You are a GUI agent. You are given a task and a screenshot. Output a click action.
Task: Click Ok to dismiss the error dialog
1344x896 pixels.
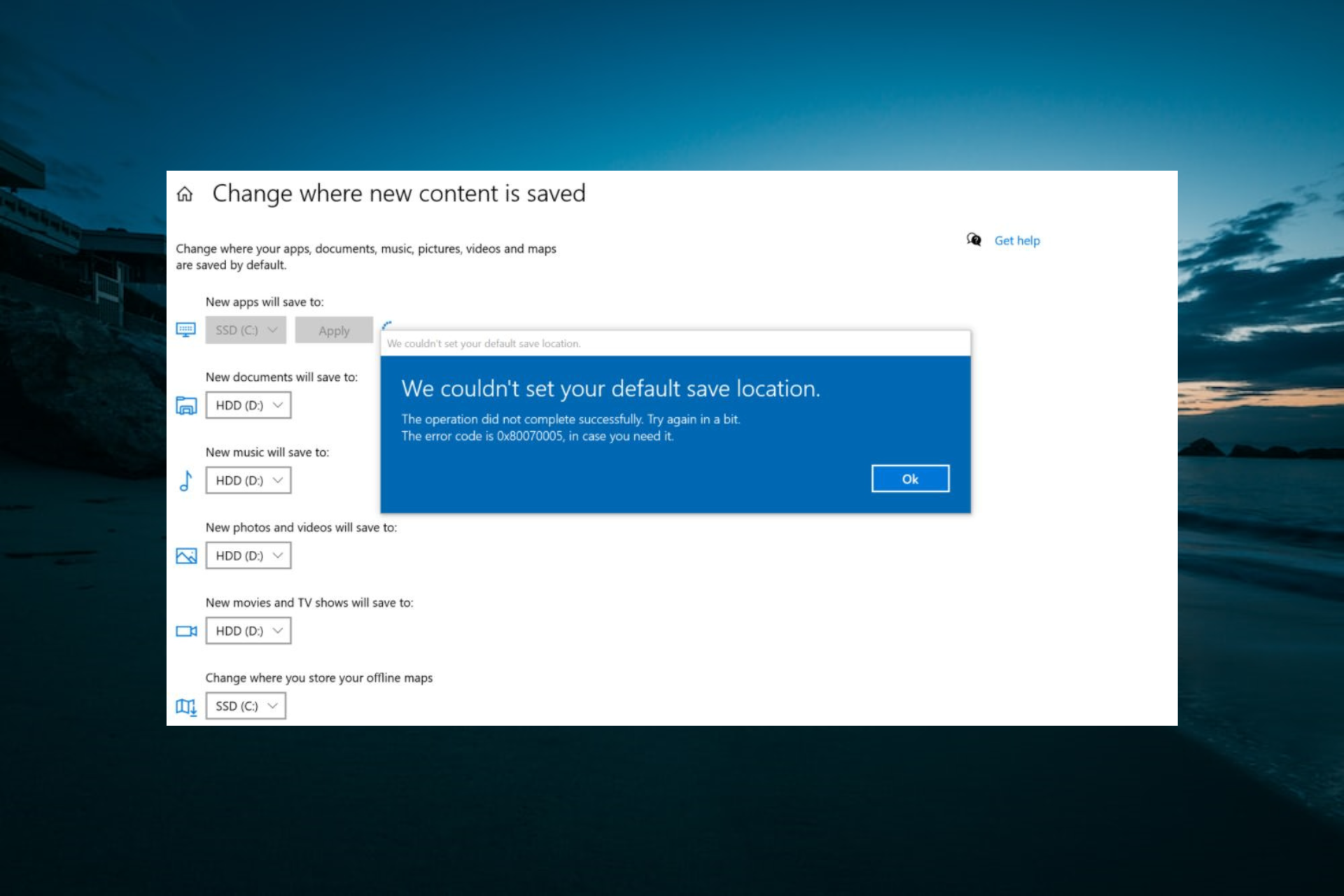point(910,478)
